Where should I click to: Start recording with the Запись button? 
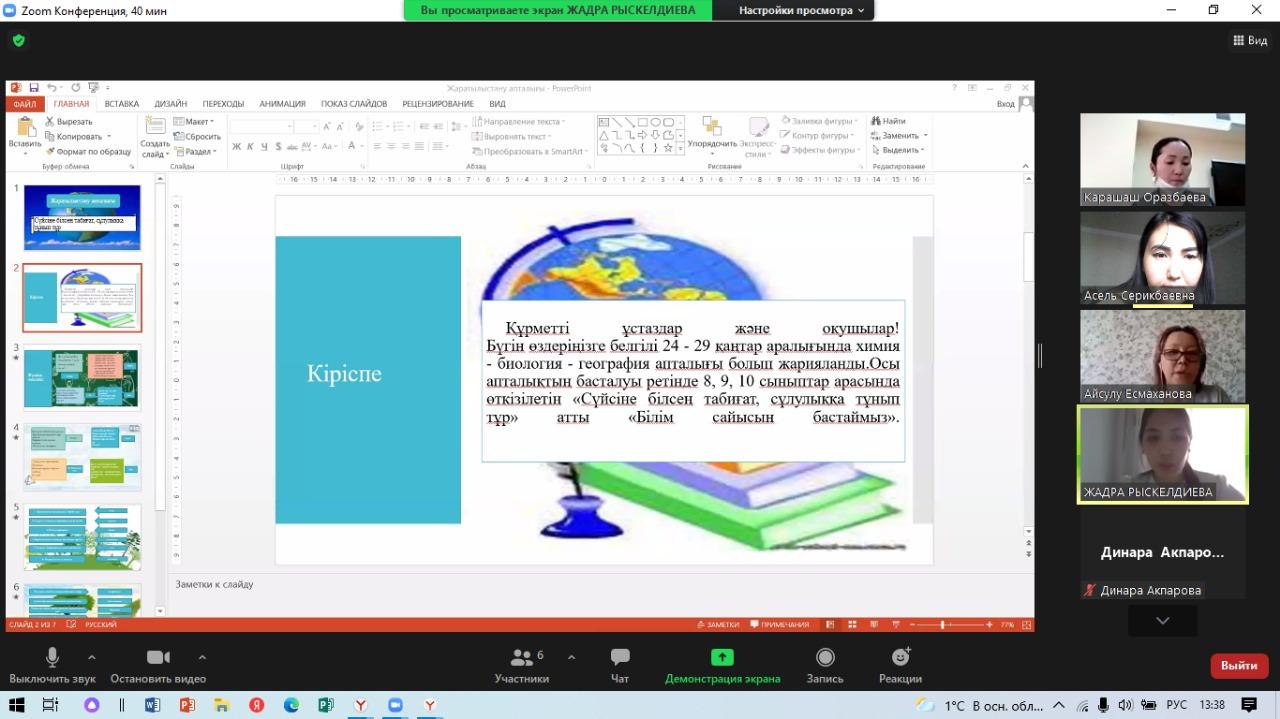[x=825, y=665]
